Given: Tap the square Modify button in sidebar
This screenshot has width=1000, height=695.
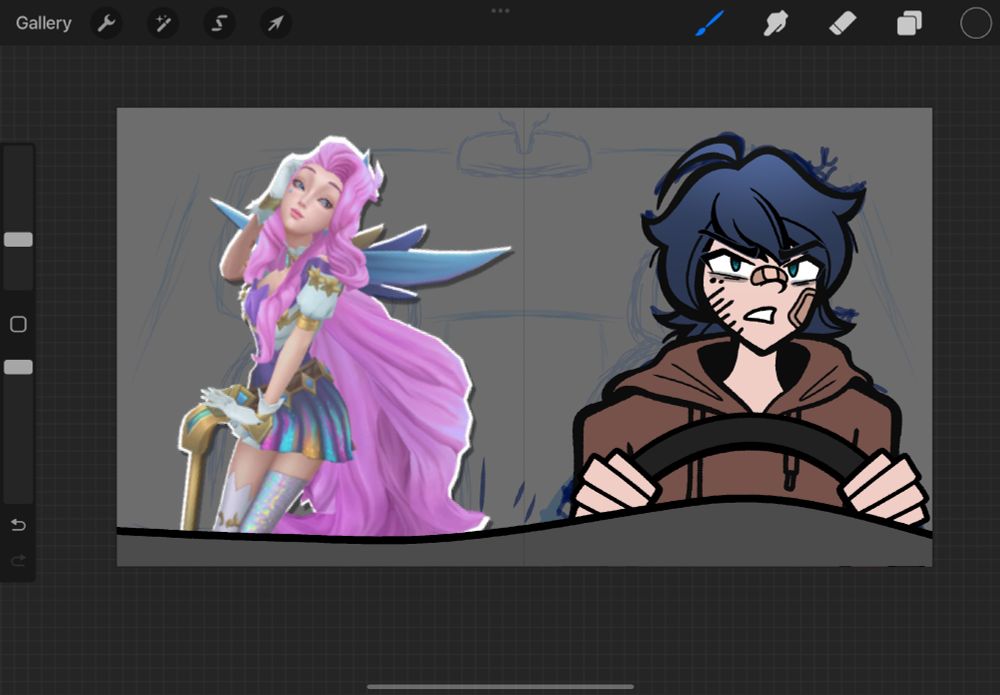Looking at the screenshot, I should coord(18,324).
